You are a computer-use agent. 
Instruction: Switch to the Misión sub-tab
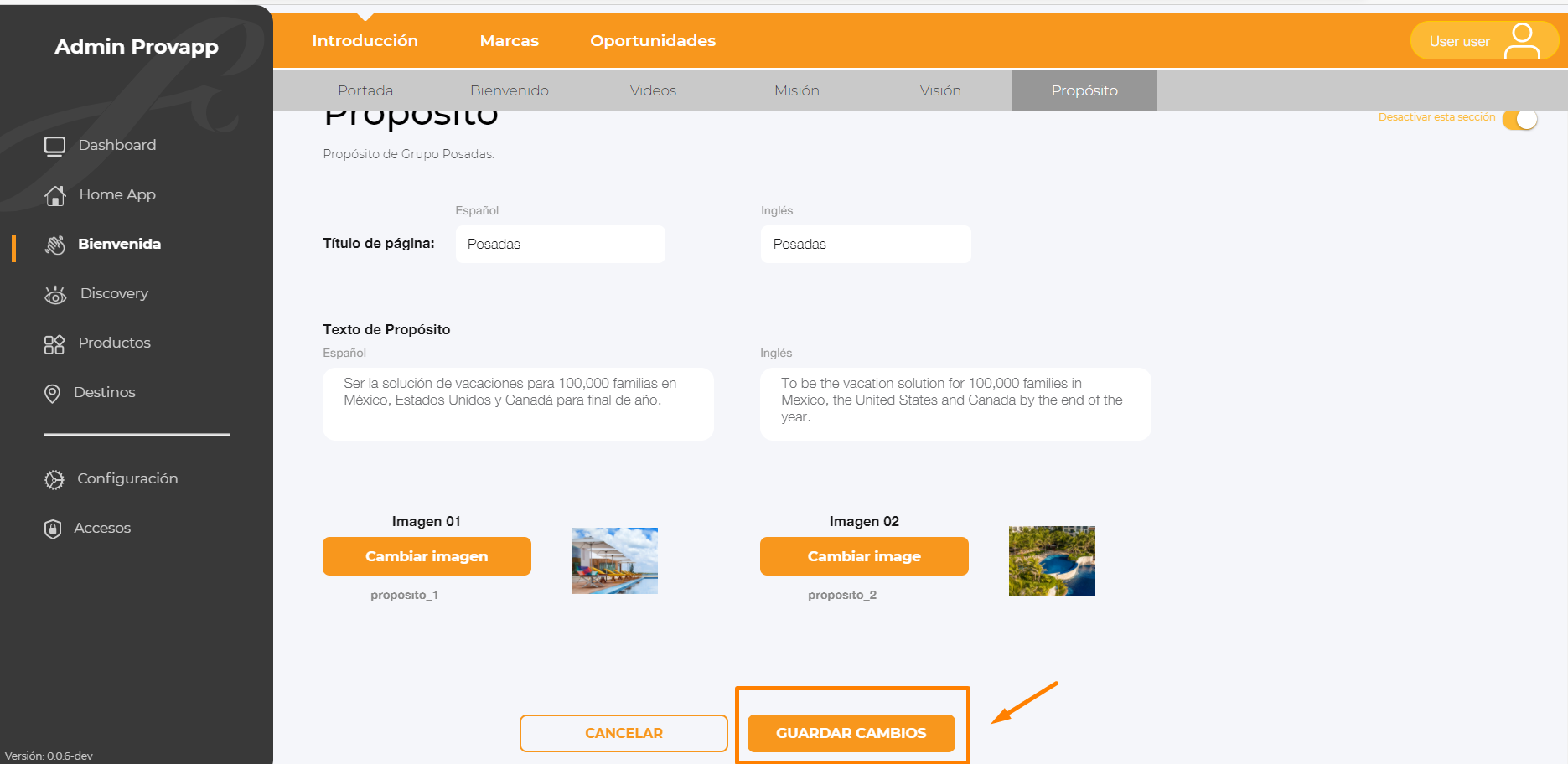(x=797, y=90)
